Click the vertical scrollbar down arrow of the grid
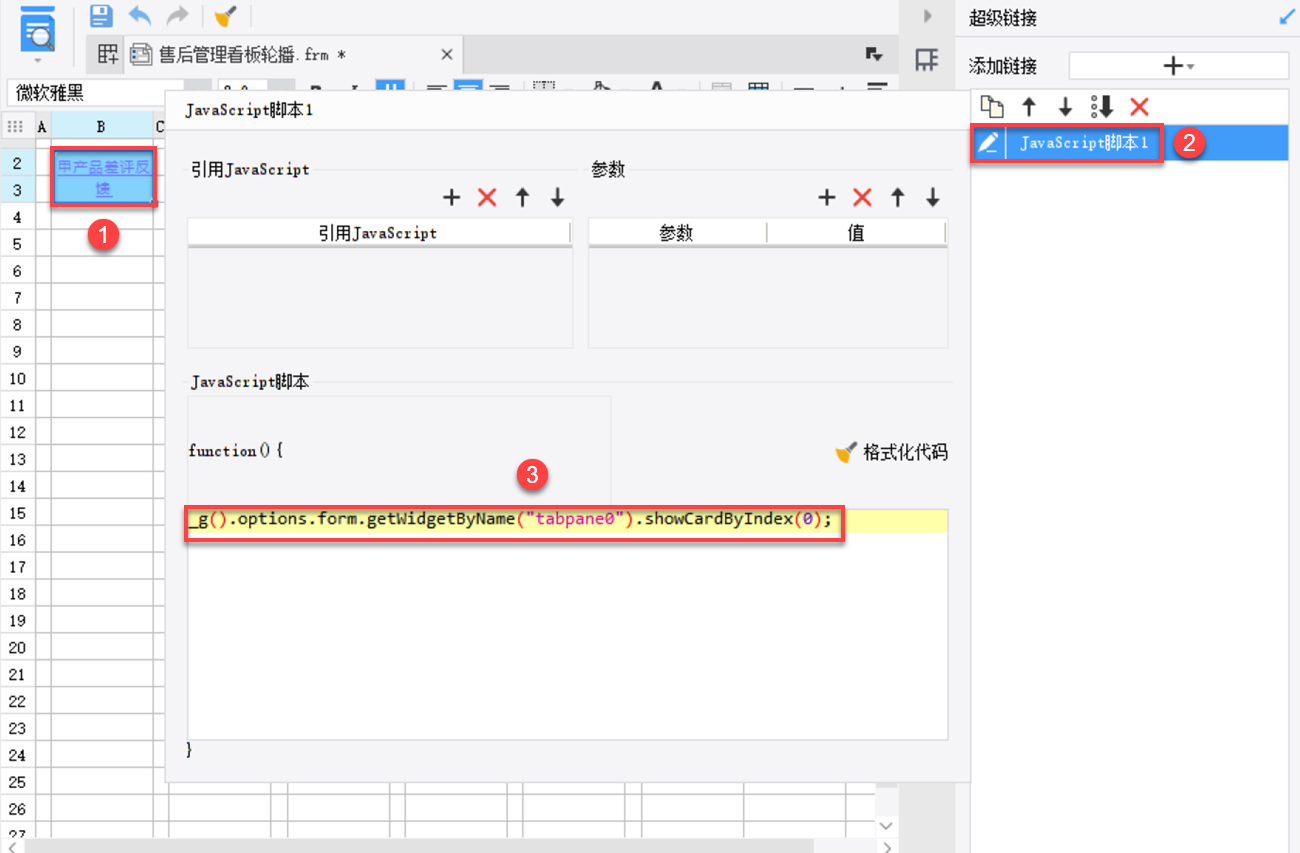 [x=886, y=825]
